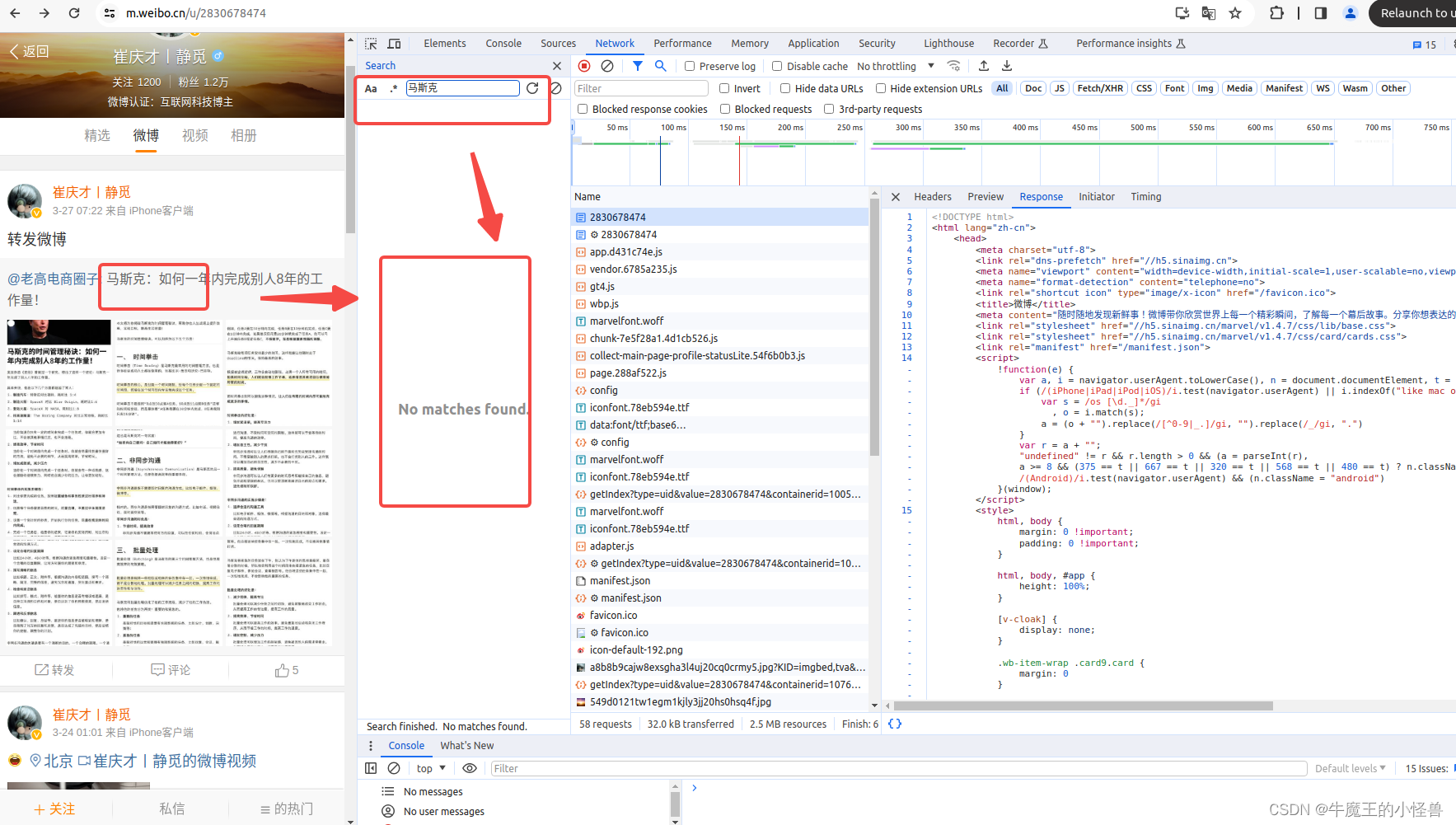The height and width of the screenshot is (825, 1456).
Task: Bookmark this page with star icon
Action: click(x=1235, y=13)
